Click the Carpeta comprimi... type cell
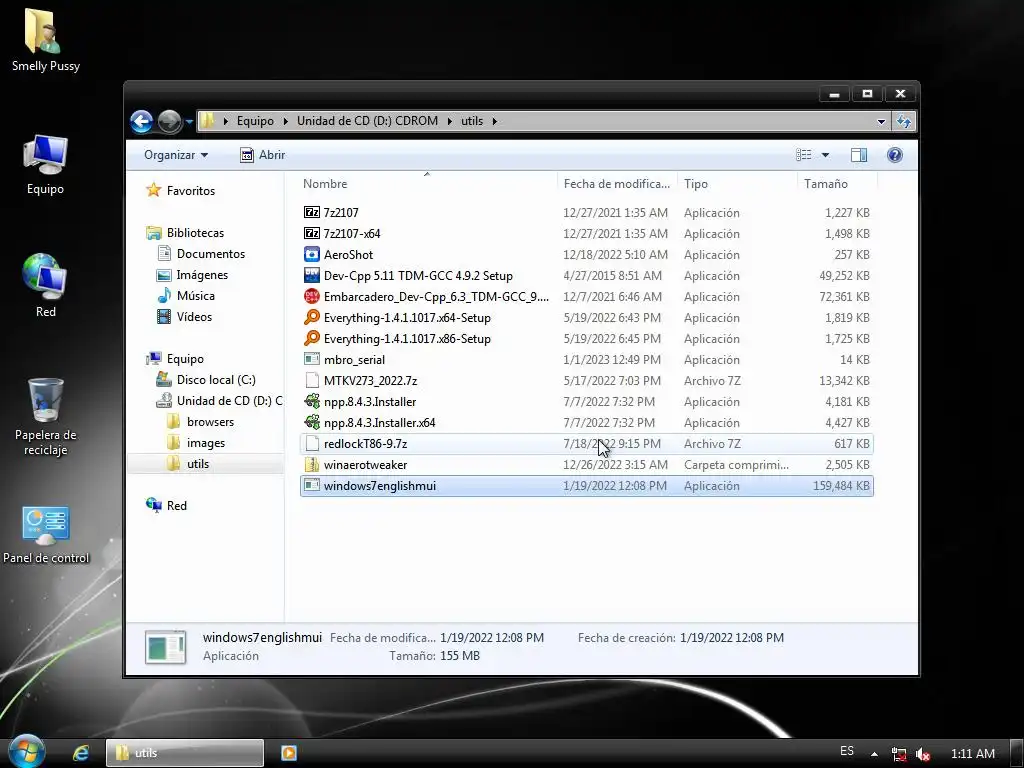 736,465
